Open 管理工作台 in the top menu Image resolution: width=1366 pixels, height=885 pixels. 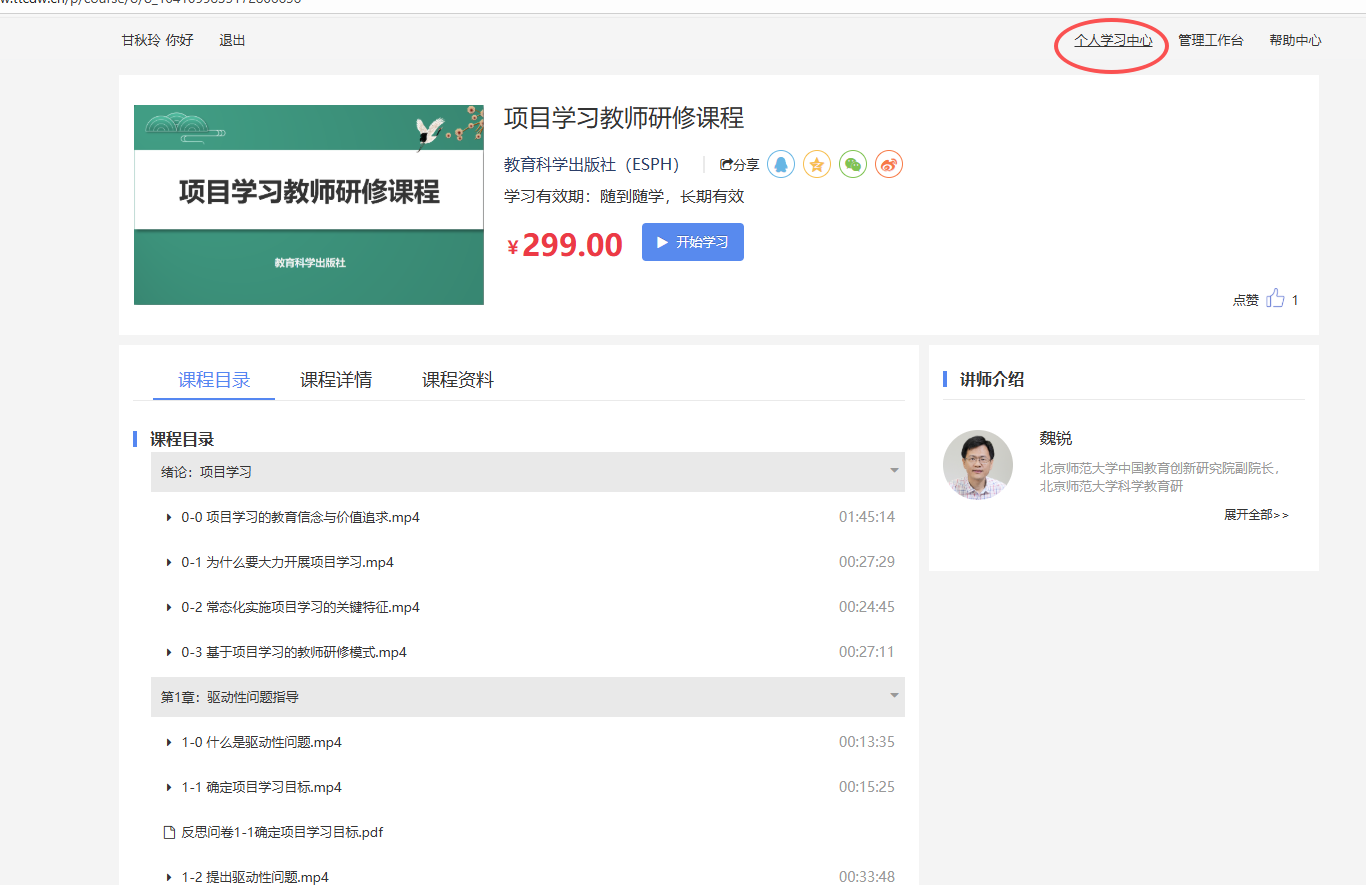tap(1211, 40)
